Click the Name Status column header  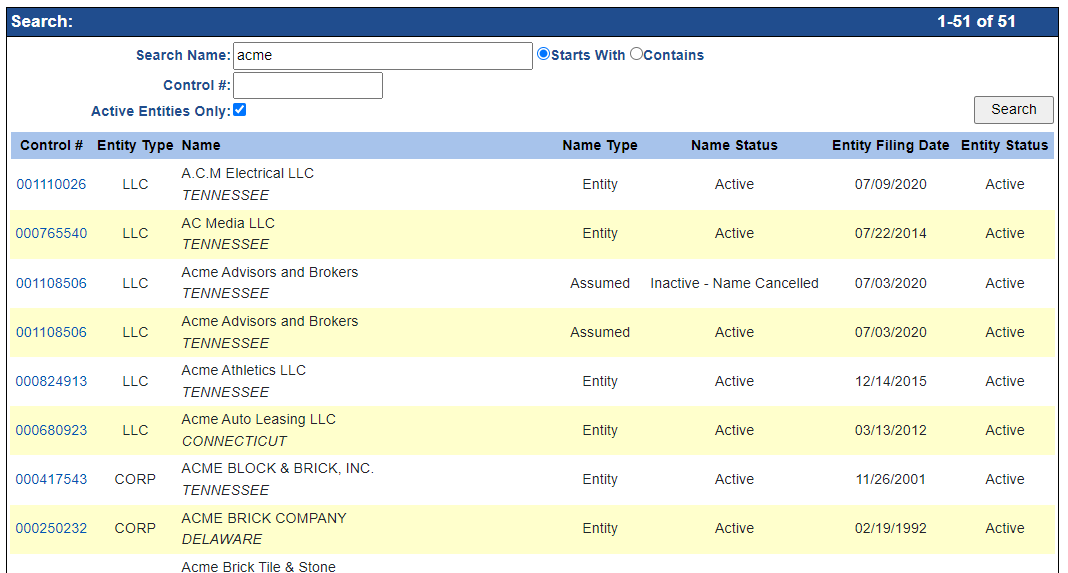(734, 146)
